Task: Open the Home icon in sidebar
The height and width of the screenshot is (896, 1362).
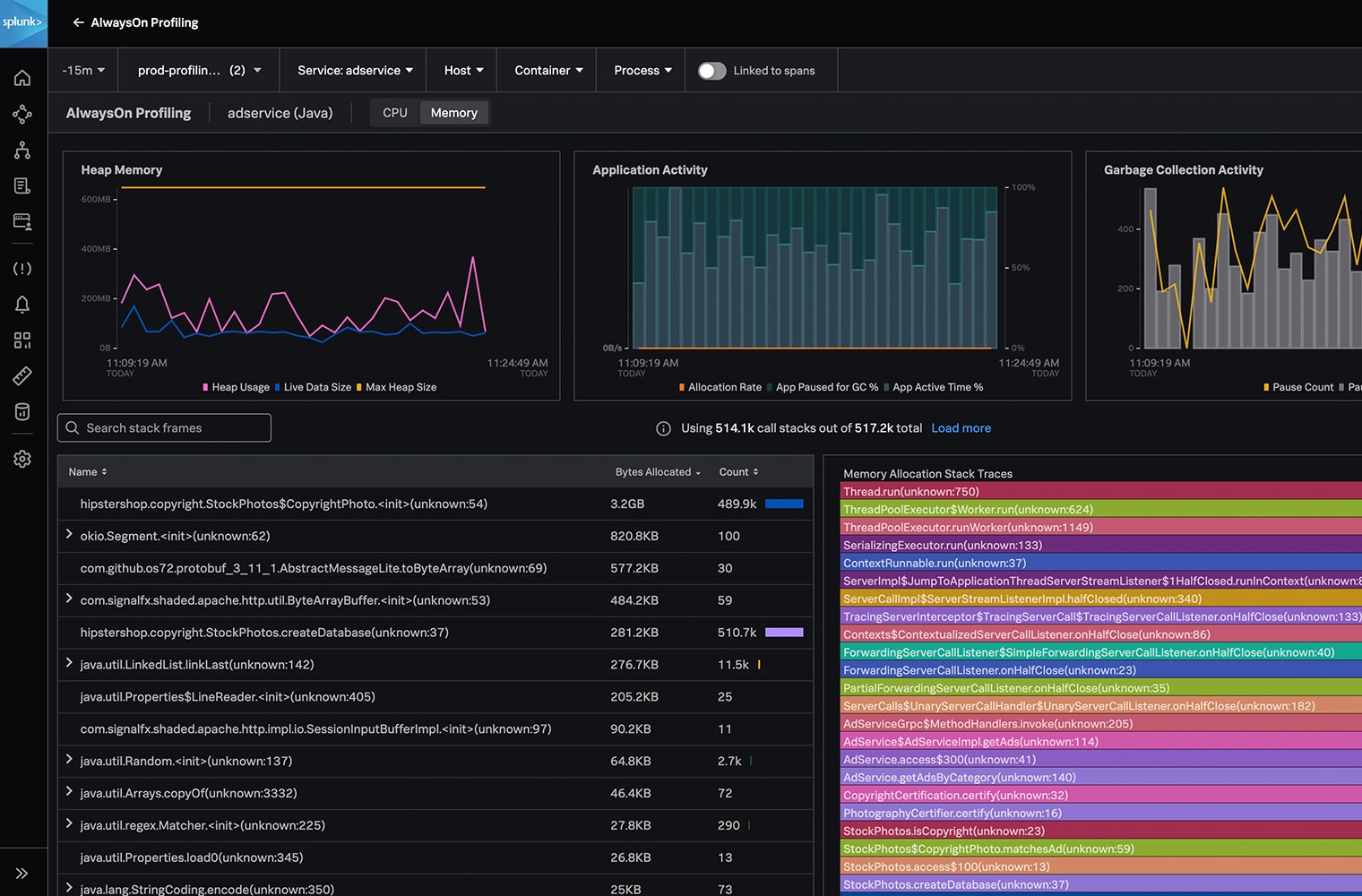Action: point(22,78)
